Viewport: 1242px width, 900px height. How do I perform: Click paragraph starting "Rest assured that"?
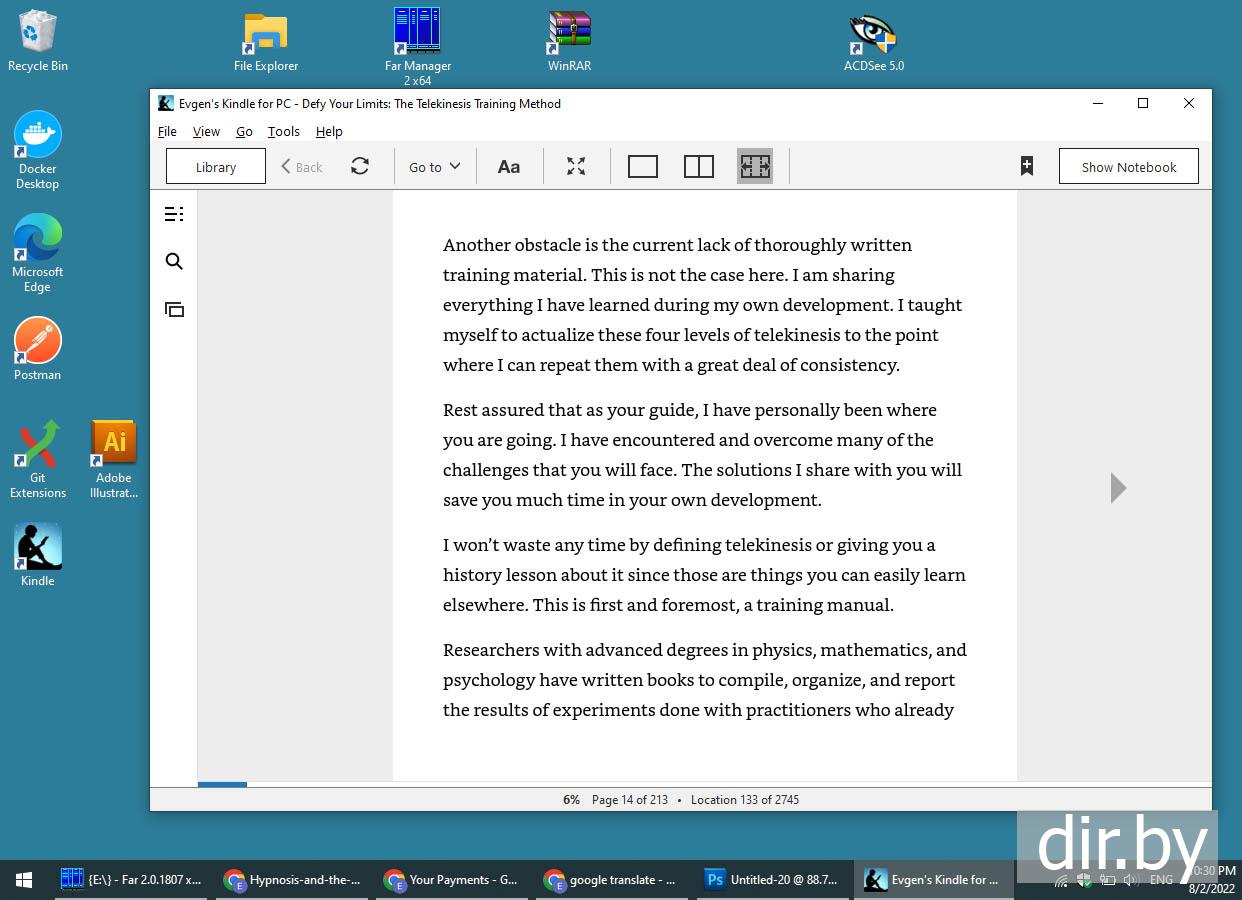point(703,455)
